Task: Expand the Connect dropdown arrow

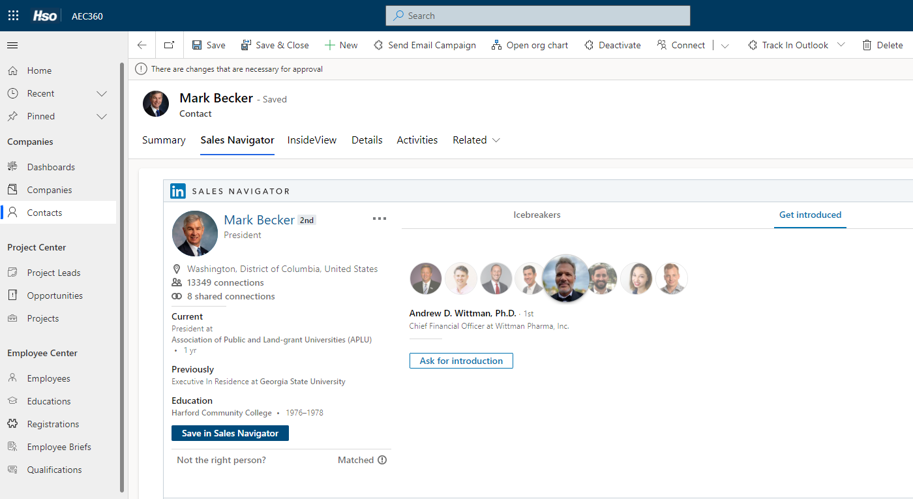Action: [x=725, y=45]
